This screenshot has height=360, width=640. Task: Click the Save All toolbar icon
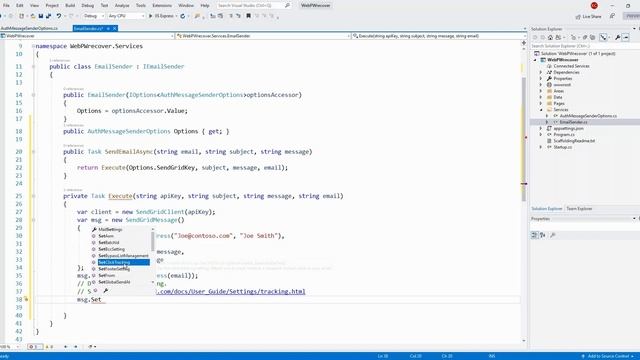[48, 16]
